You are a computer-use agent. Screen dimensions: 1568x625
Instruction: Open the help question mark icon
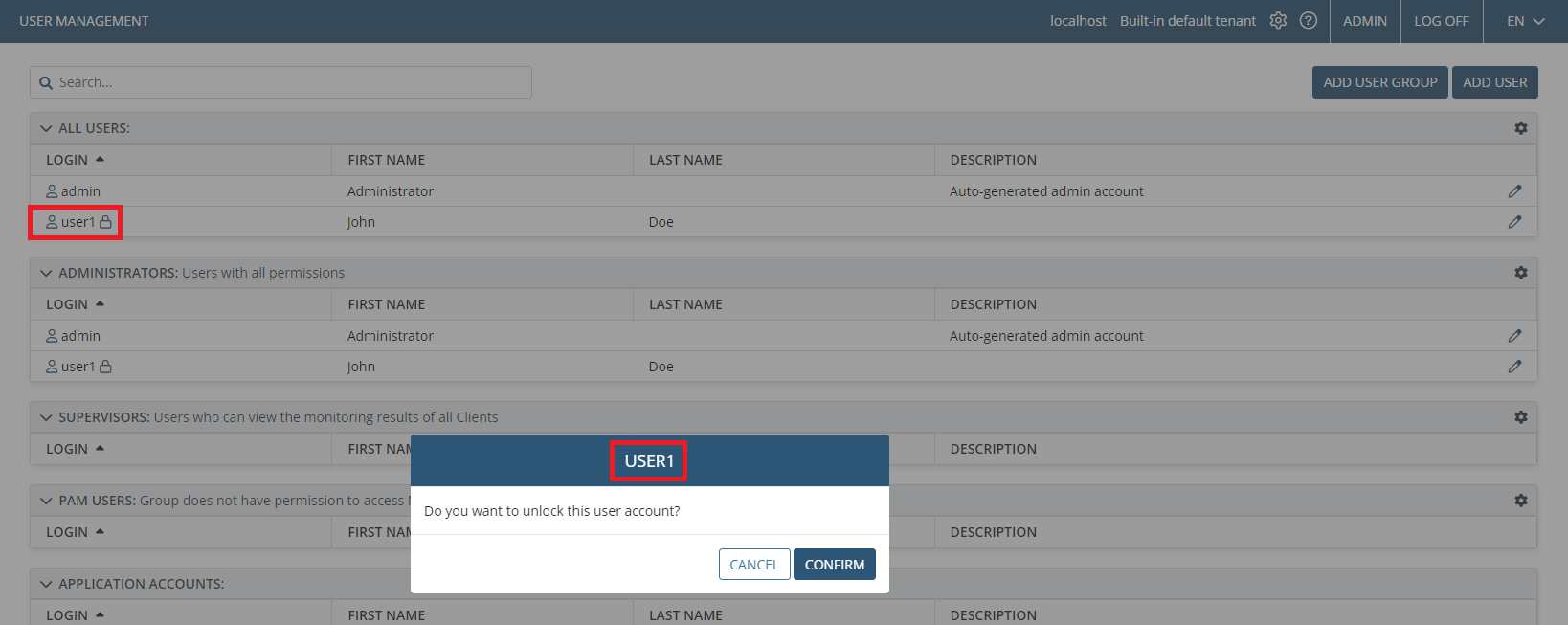[x=1309, y=21]
